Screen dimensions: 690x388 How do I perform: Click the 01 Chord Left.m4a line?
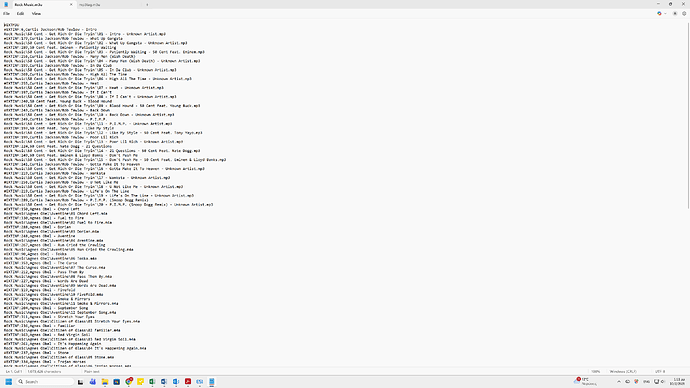click(x=55, y=213)
